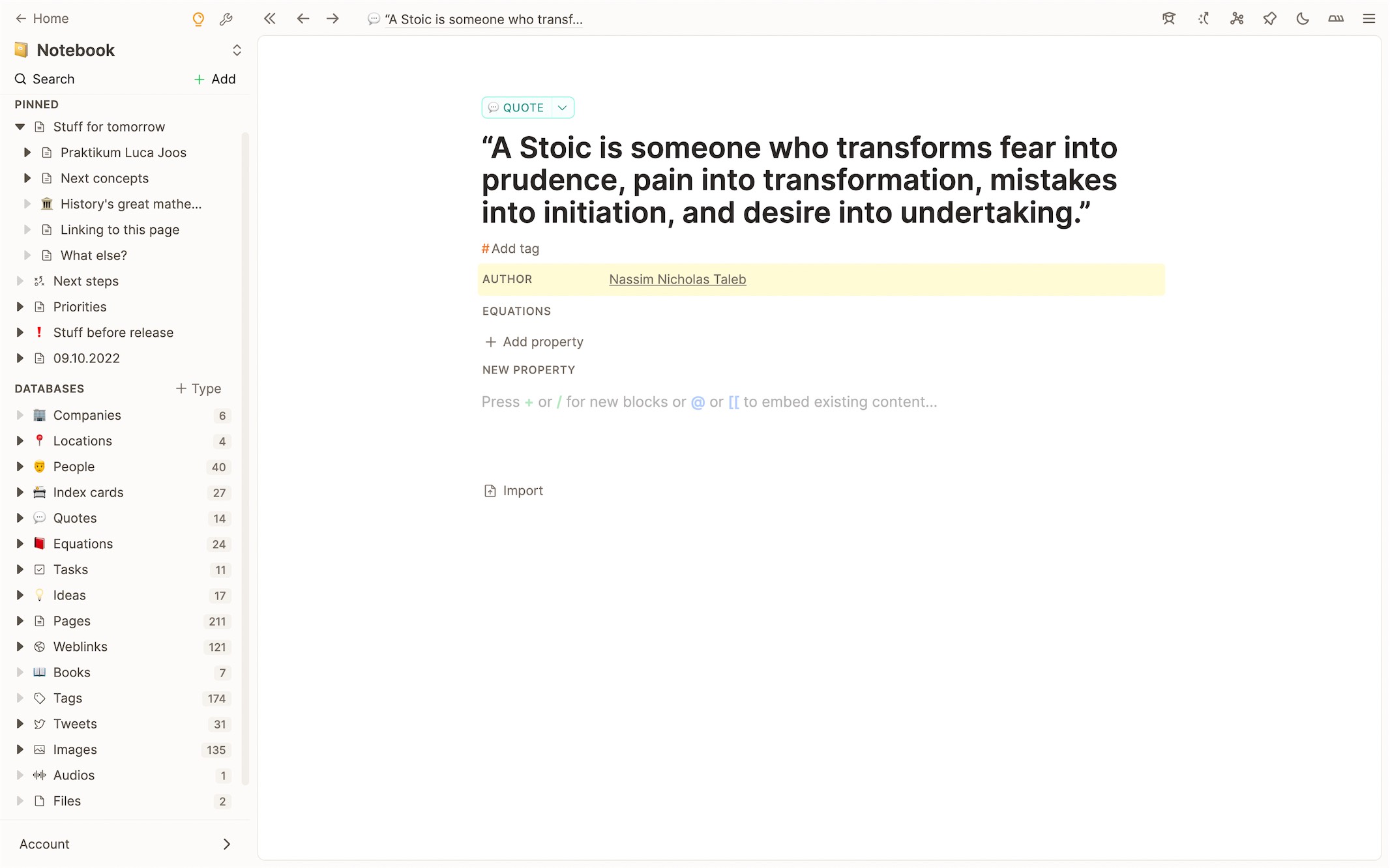Select the Ideas database entry
This screenshot has height=868, width=1390.
pyautogui.click(x=69, y=595)
